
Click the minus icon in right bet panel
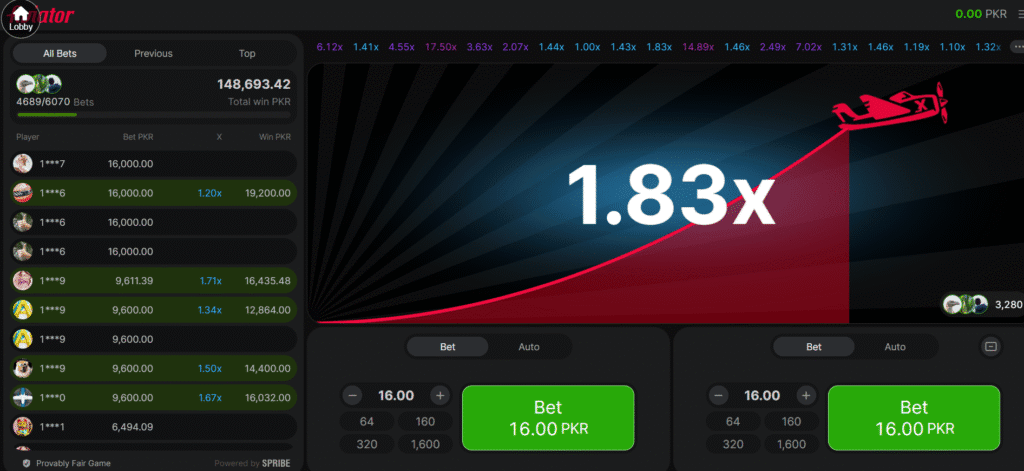[x=718, y=395]
